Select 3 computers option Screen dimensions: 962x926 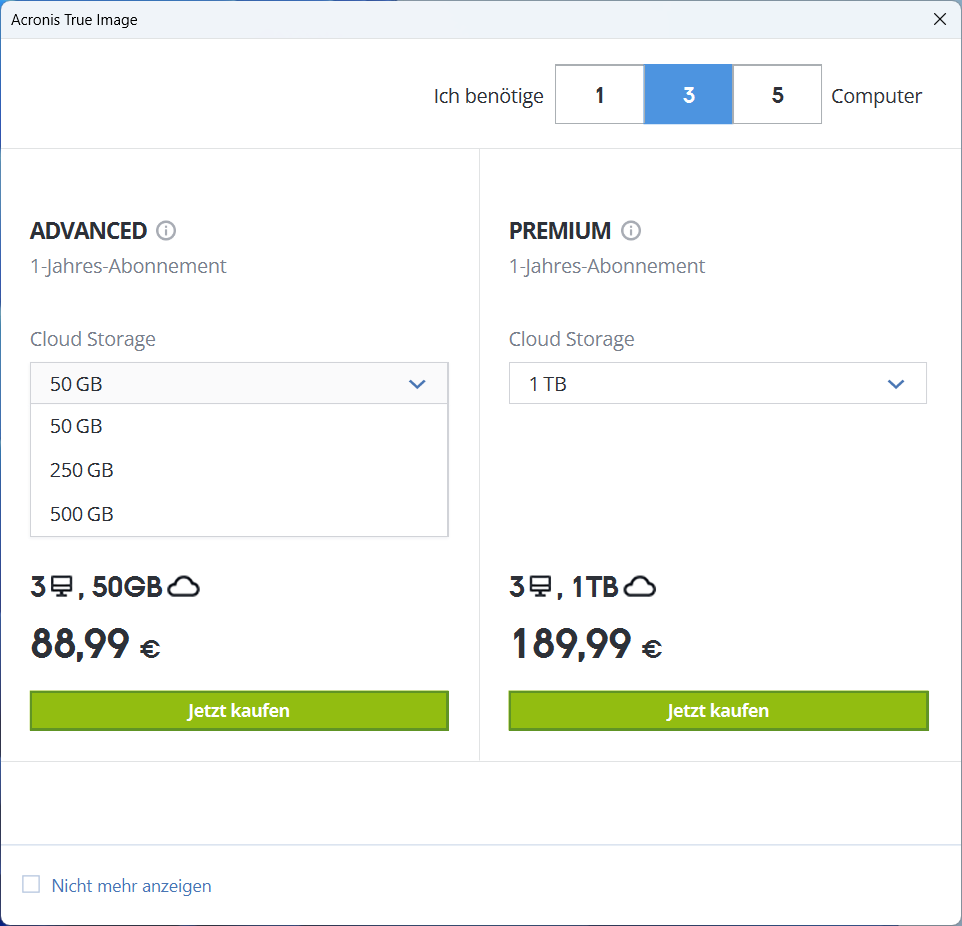tap(688, 95)
